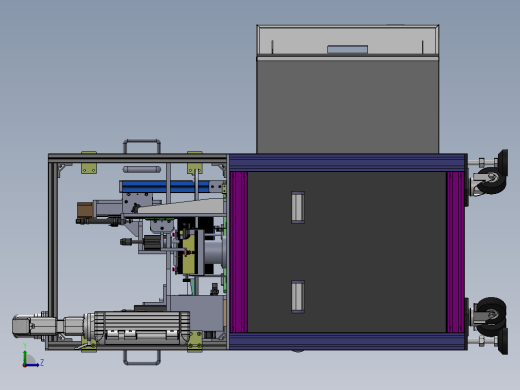Pick the upper-left yellow hinge bracket
This screenshot has height=390, width=520.
89,168
